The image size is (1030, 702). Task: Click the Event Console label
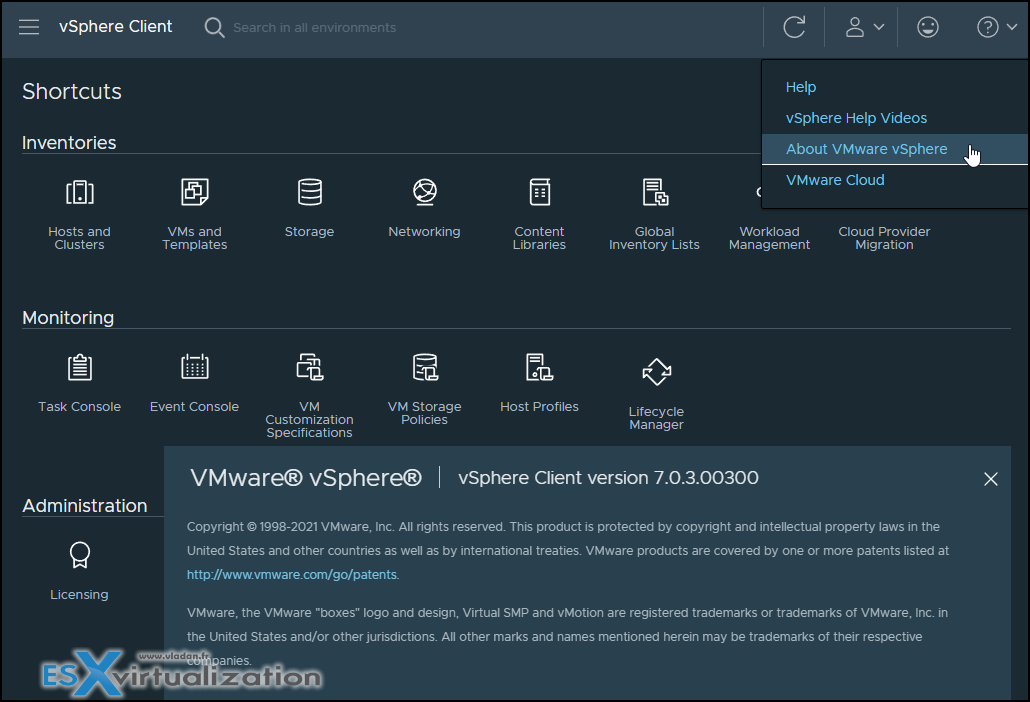(194, 406)
